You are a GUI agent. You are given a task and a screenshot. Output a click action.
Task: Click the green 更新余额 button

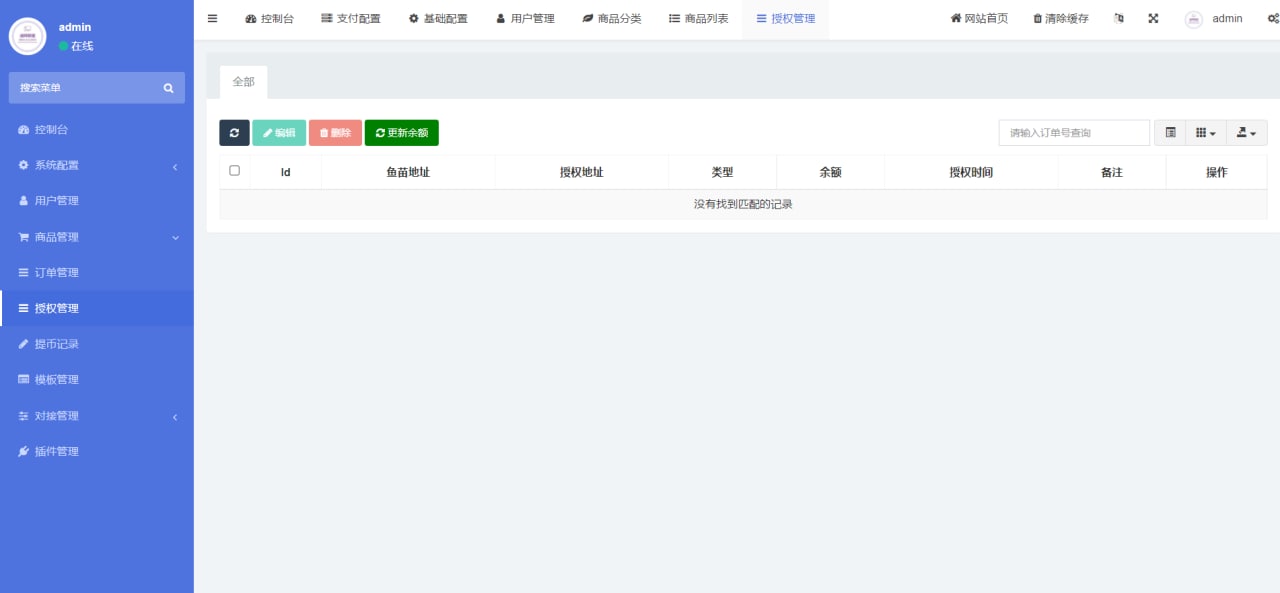pos(401,132)
